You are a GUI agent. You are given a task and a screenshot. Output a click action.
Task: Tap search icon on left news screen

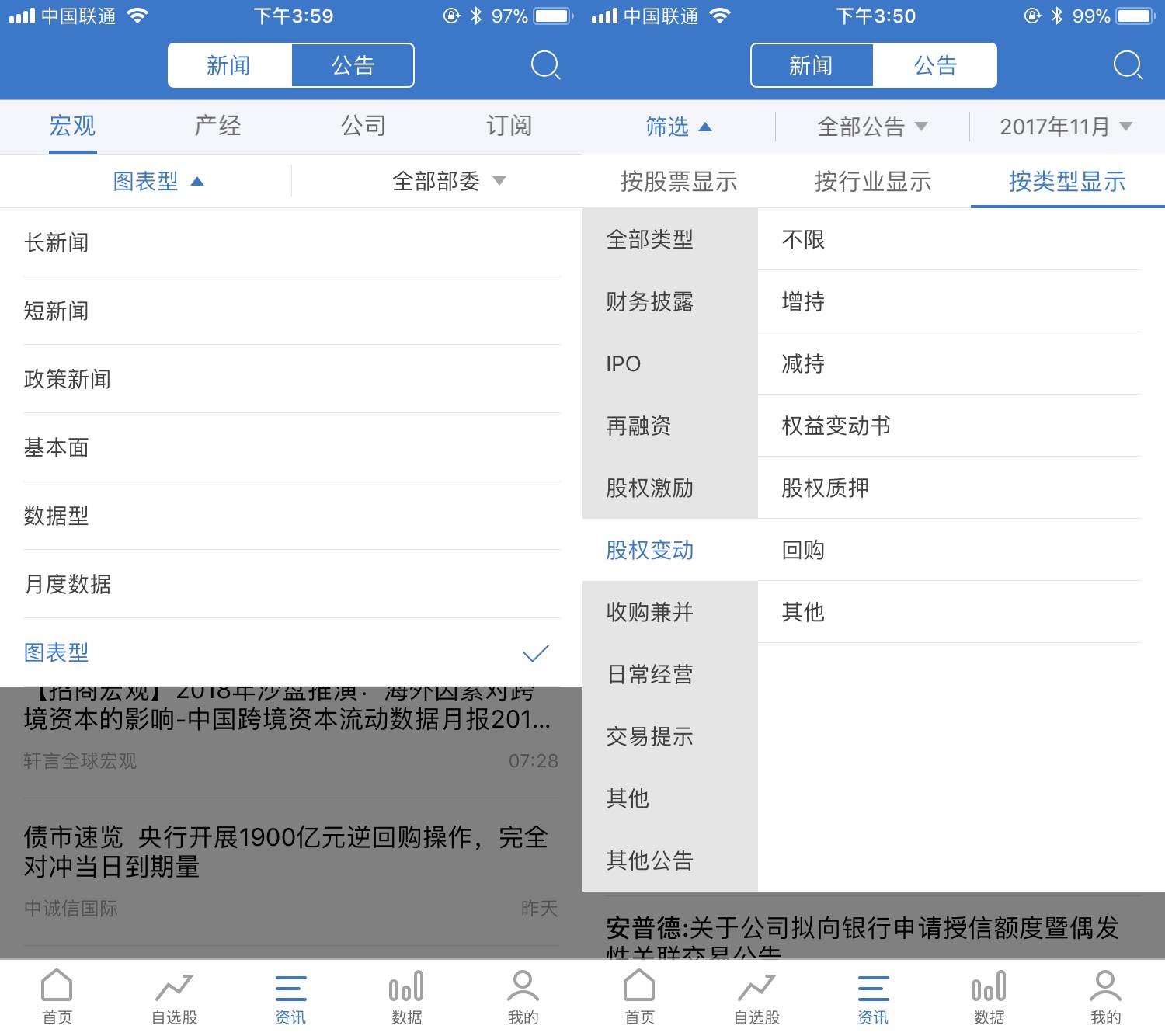pyautogui.click(x=545, y=65)
